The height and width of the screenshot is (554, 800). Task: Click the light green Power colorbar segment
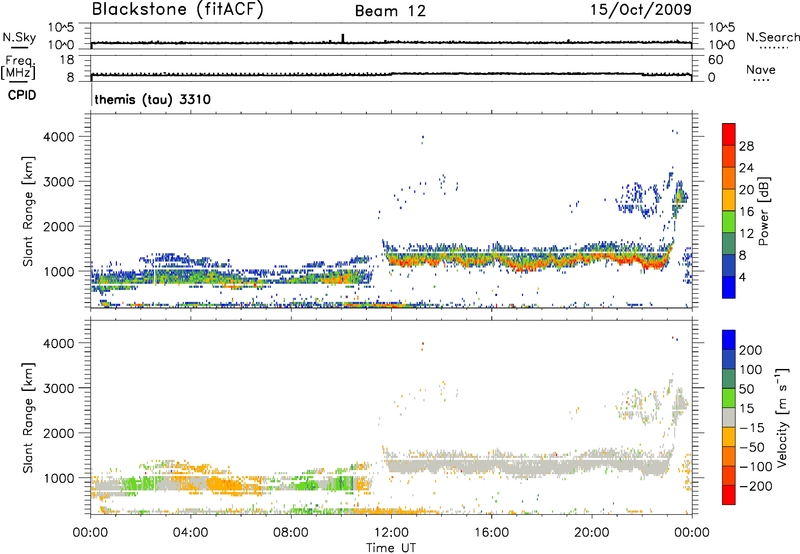tap(729, 222)
